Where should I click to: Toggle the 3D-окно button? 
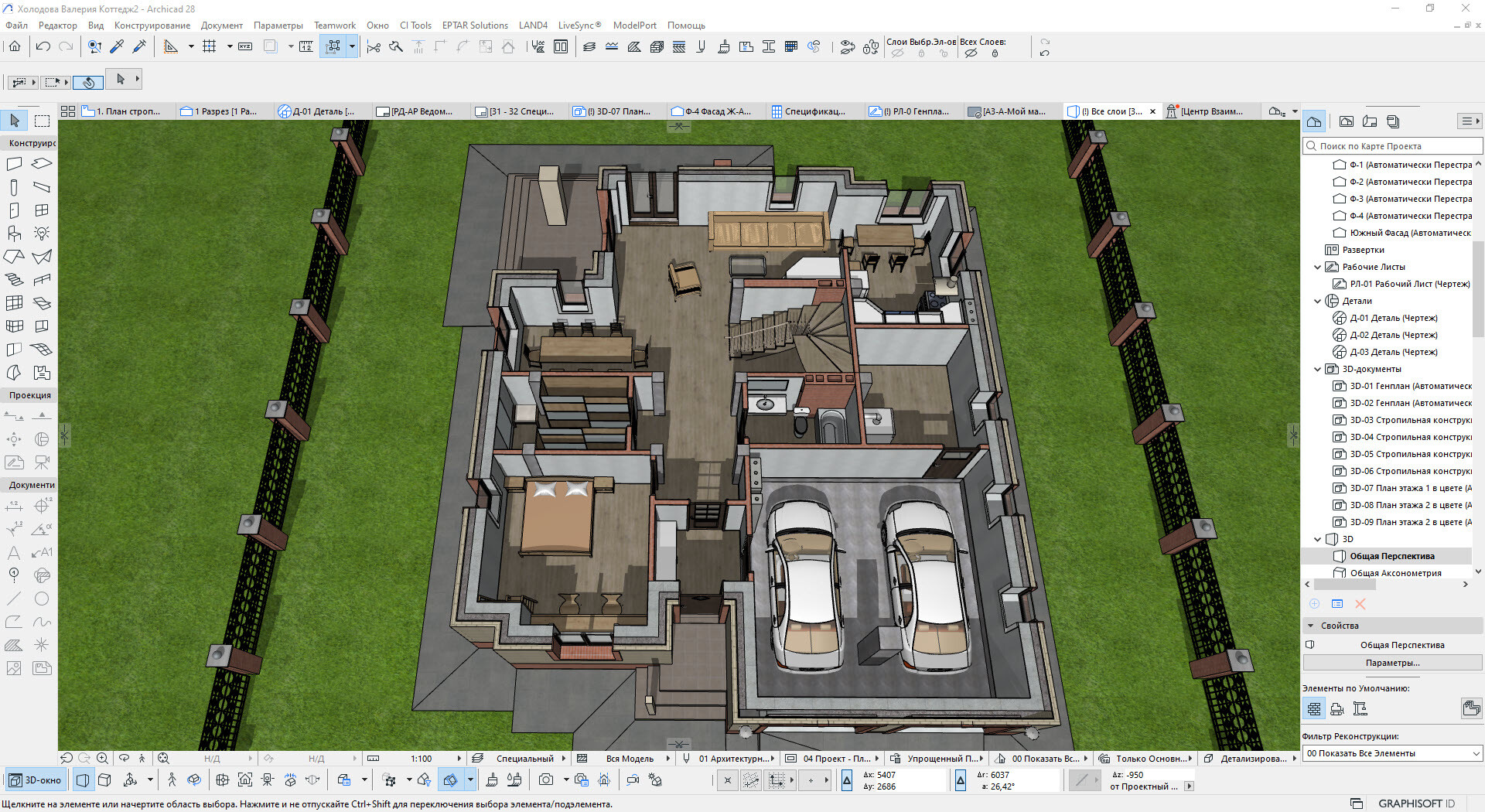point(36,780)
